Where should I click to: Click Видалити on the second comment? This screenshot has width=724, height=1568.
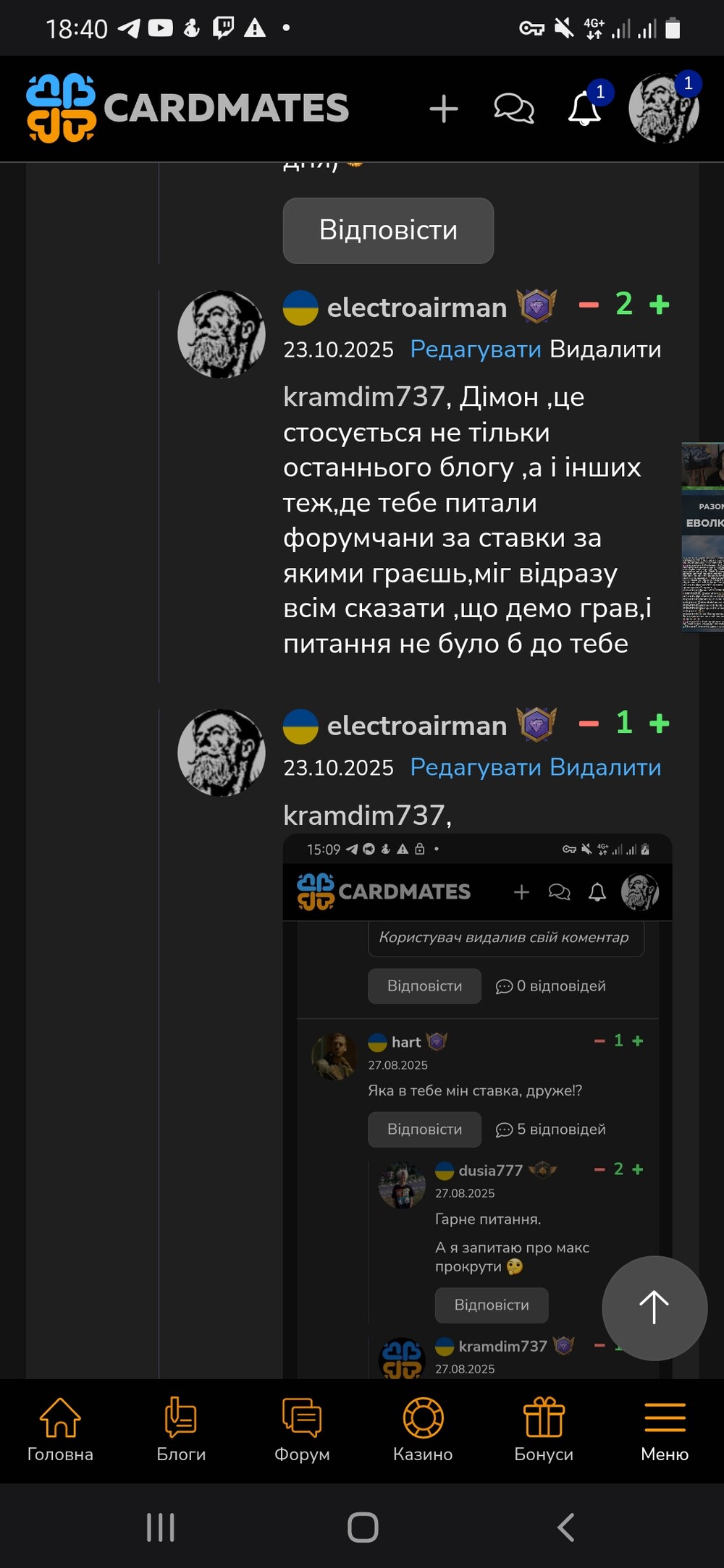(x=605, y=768)
